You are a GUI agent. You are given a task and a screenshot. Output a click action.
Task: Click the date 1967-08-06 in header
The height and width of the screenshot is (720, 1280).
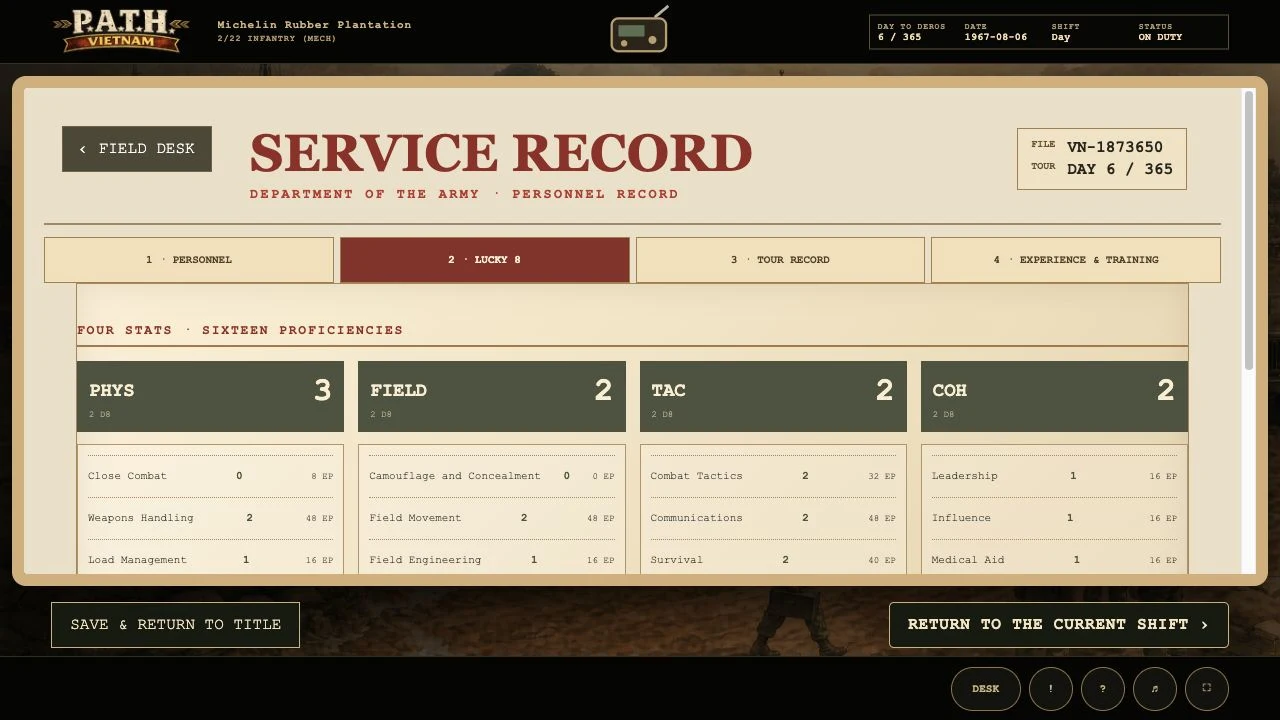click(x=995, y=37)
